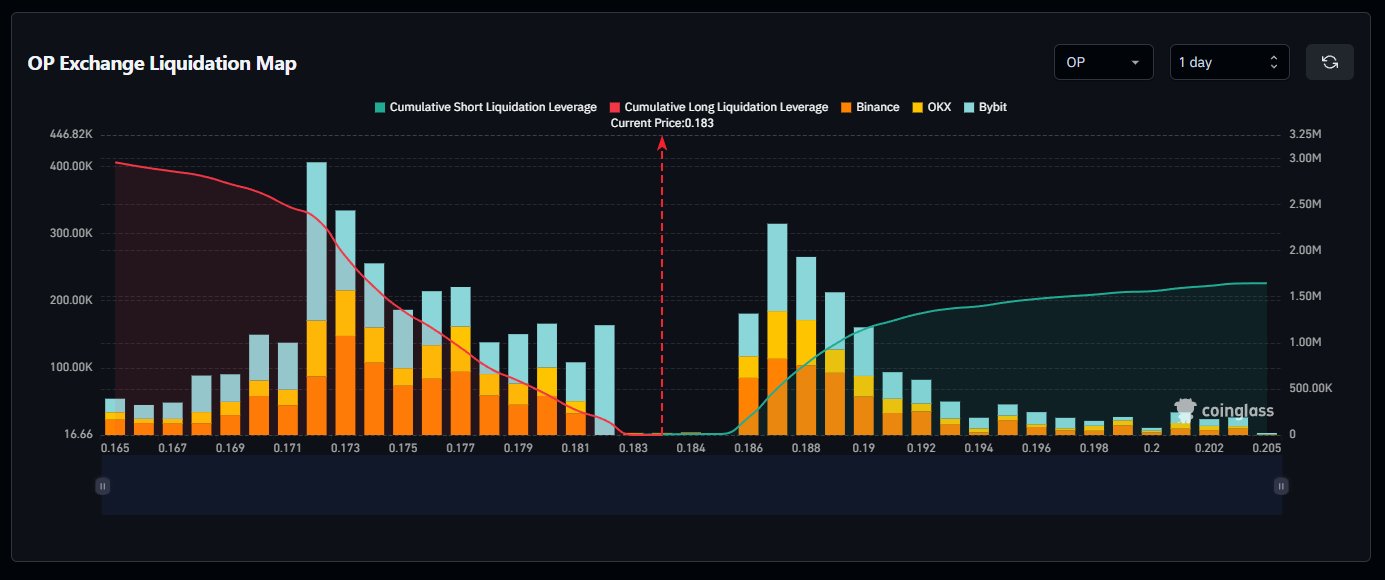Click the right range slider handle

point(1281,486)
